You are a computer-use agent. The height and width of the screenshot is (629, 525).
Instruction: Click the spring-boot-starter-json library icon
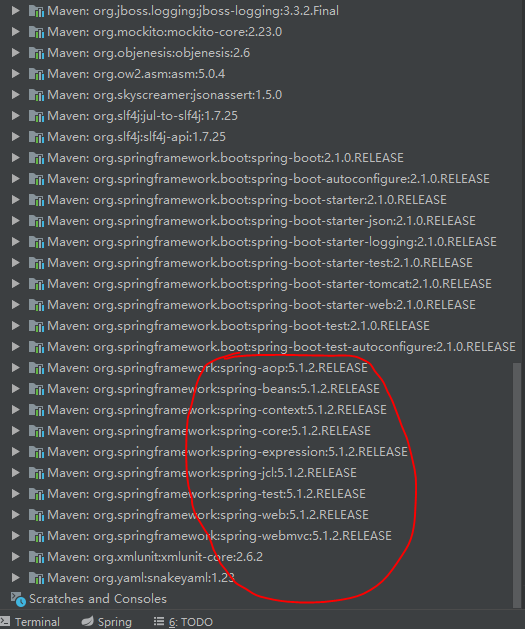[x=36, y=221]
